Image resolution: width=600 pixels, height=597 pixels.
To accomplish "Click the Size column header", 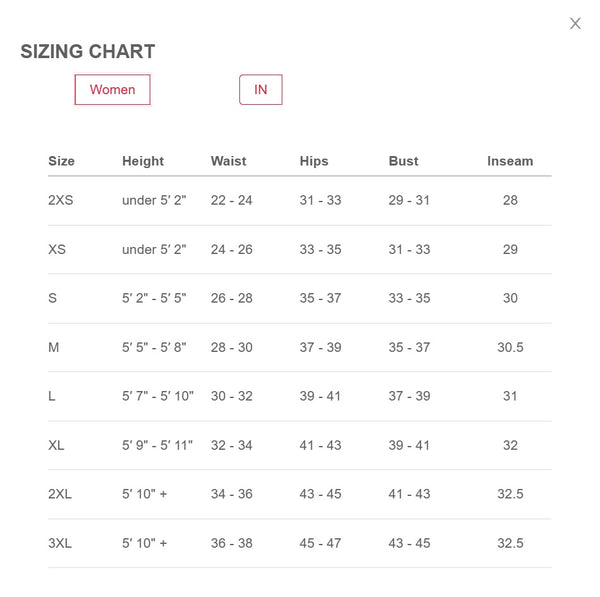I will tap(61, 161).
